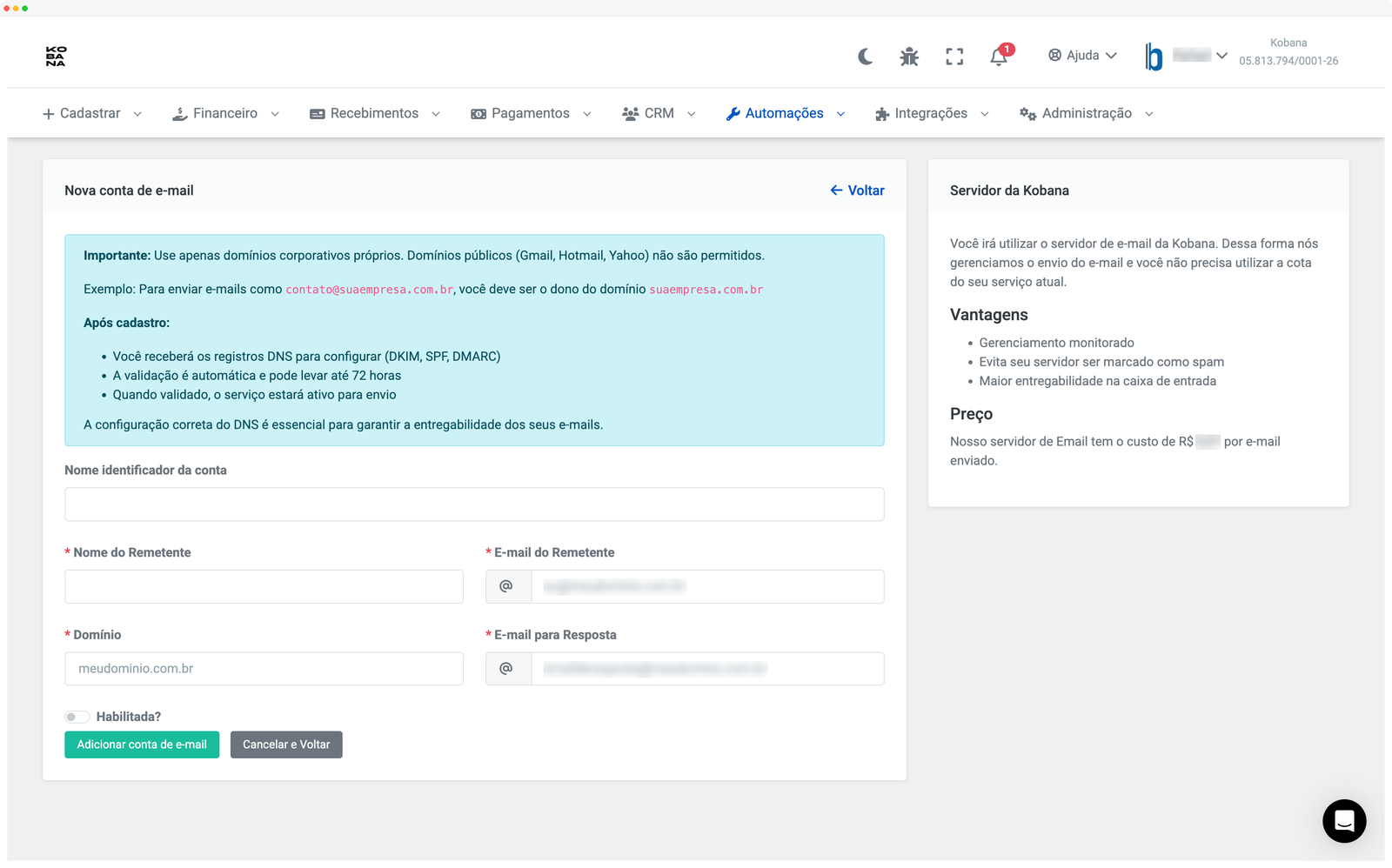Click the Nome do Remetente input field
The height and width of the screenshot is (868, 1392).
pyautogui.click(x=264, y=586)
